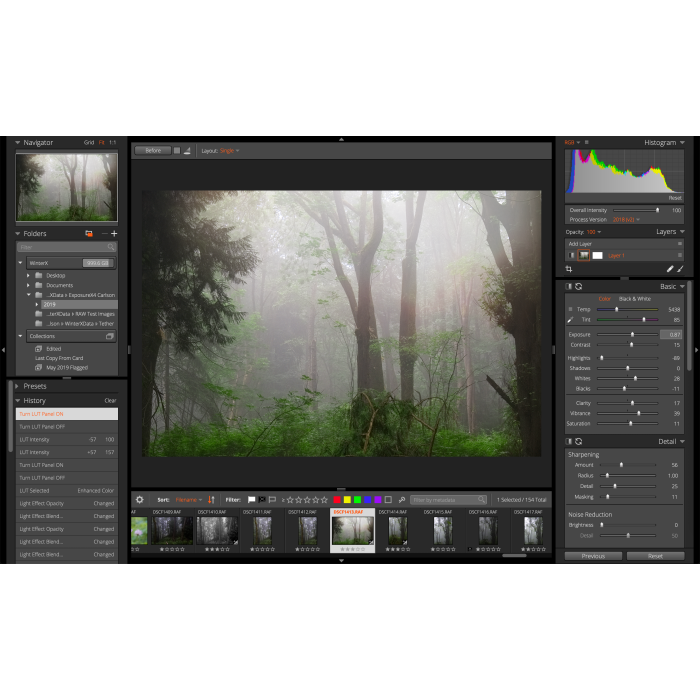Click the magnifier in the Folders filter box
The height and width of the screenshot is (700, 700).
click(x=111, y=247)
